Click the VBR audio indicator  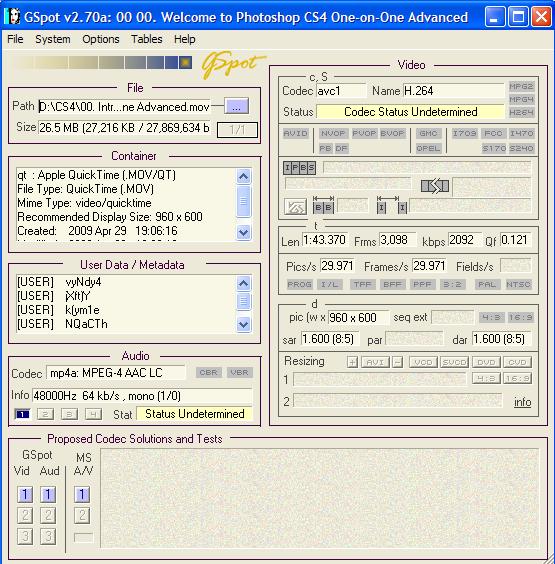point(240,372)
